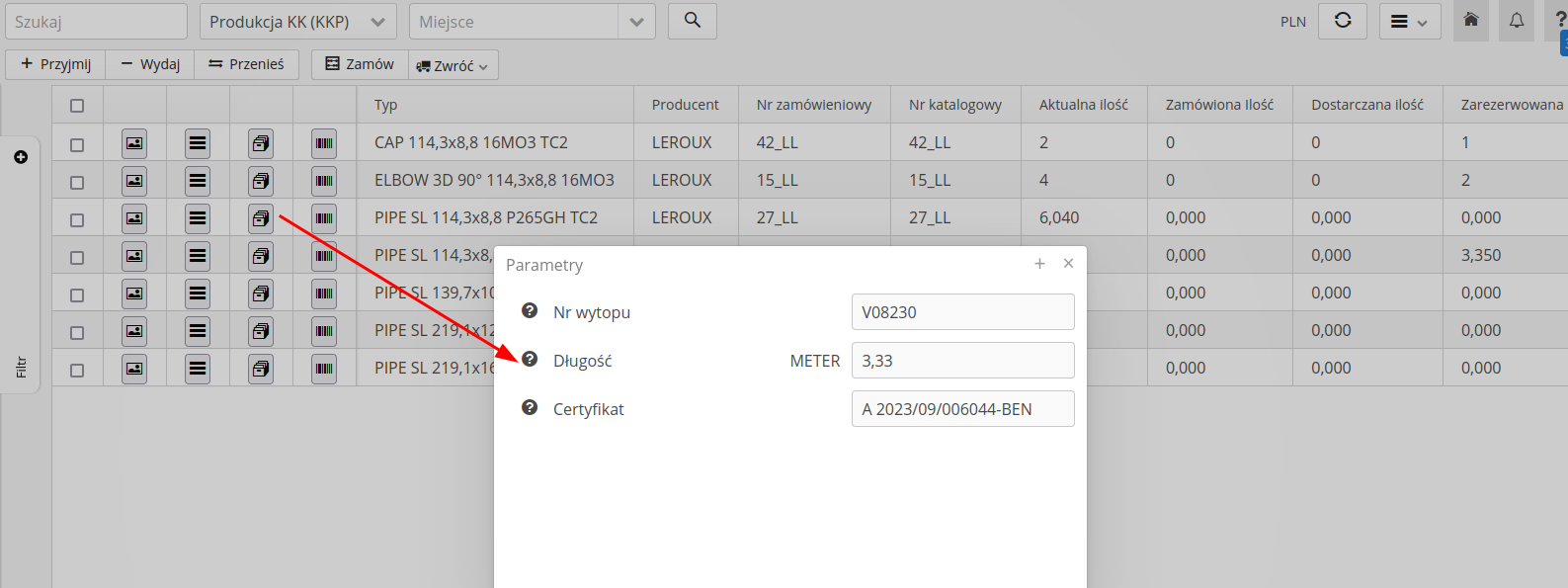The image size is (1568, 588).
Task: Open parameters icon for PIPE SL P265GH row
Action: click(261, 218)
